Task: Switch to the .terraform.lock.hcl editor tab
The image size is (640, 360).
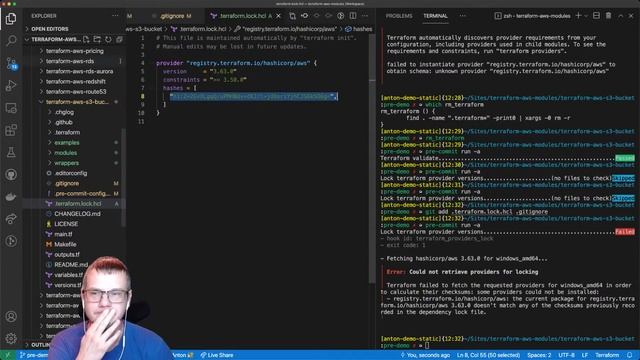Action: point(242,16)
